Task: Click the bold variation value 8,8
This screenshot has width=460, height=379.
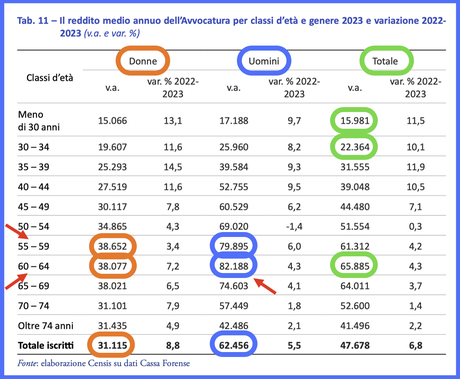Action: pos(173,345)
